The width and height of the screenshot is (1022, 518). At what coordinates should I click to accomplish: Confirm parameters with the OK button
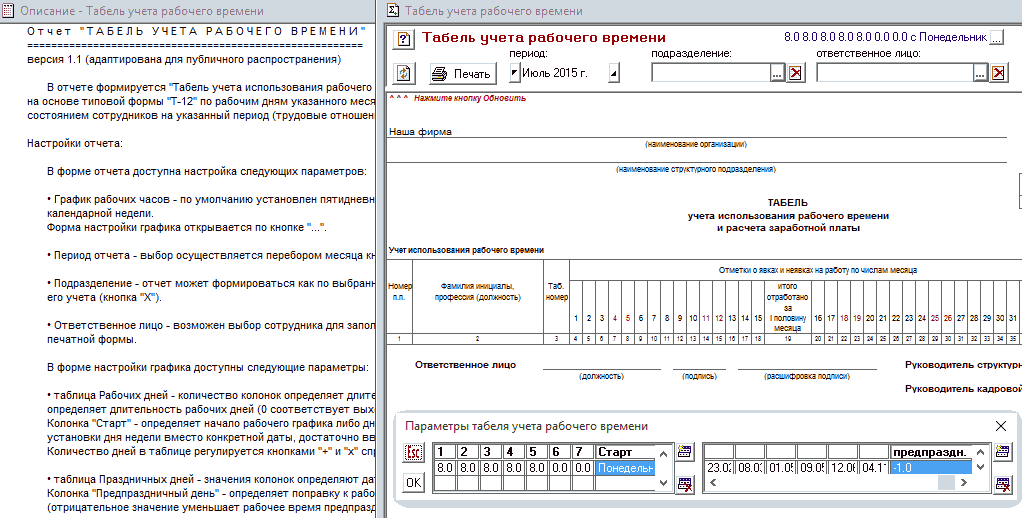(413, 483)
